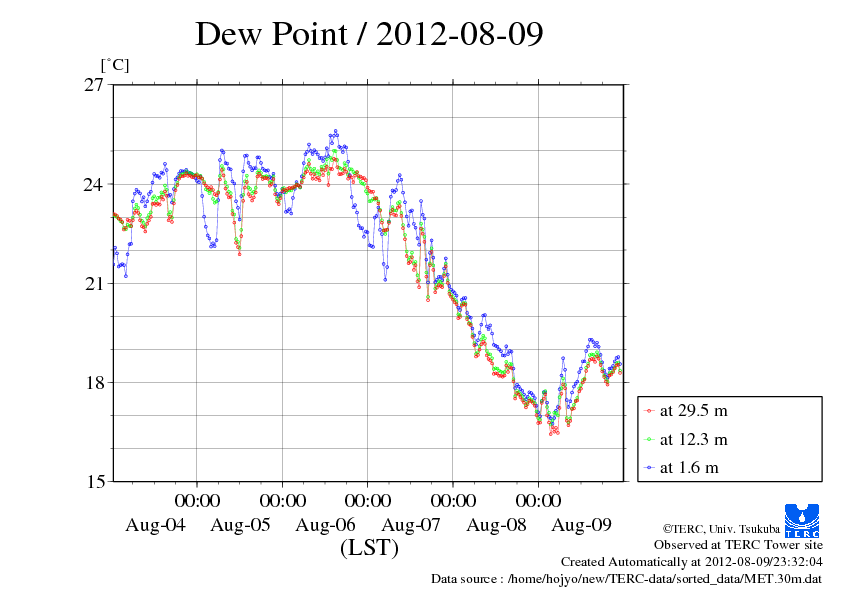This screenshot has width=842, height=595.
Task: Click the y-axis value 24
Action: pos(94,184)
